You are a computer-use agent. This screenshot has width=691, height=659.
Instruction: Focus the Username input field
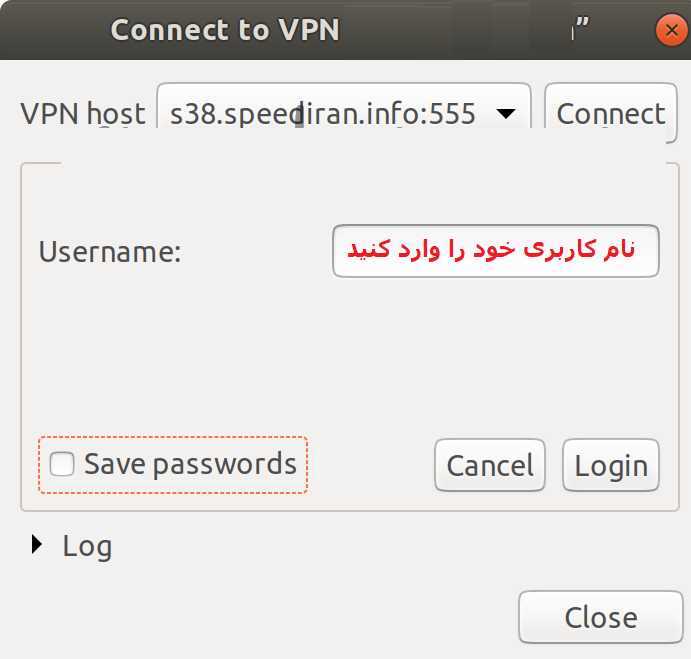click(495, 251)
